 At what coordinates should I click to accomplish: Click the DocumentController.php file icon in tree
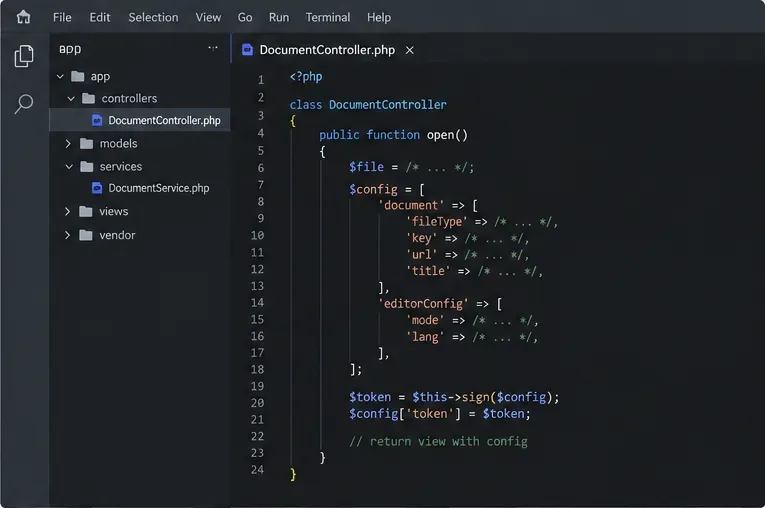(x=97, y=120)
